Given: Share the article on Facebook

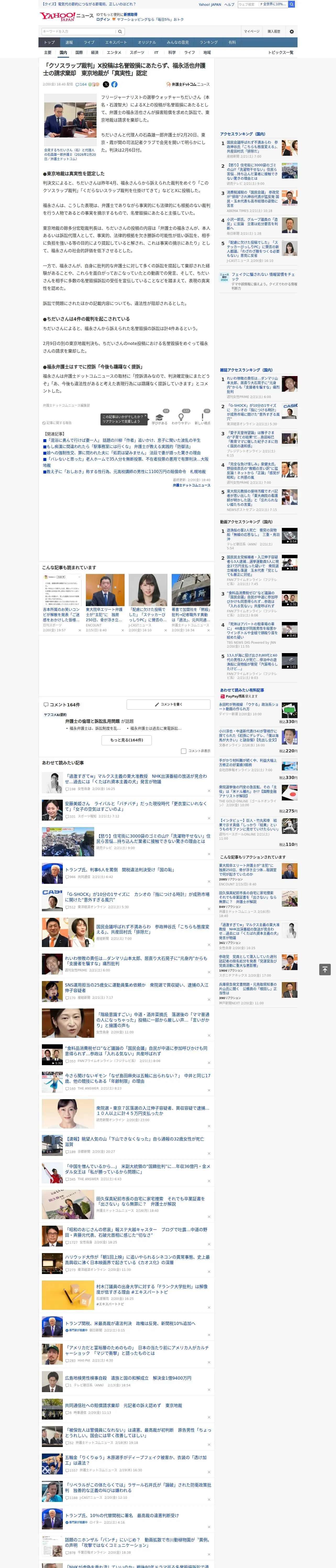Looking at the screenshot, I should pos(114,85).
